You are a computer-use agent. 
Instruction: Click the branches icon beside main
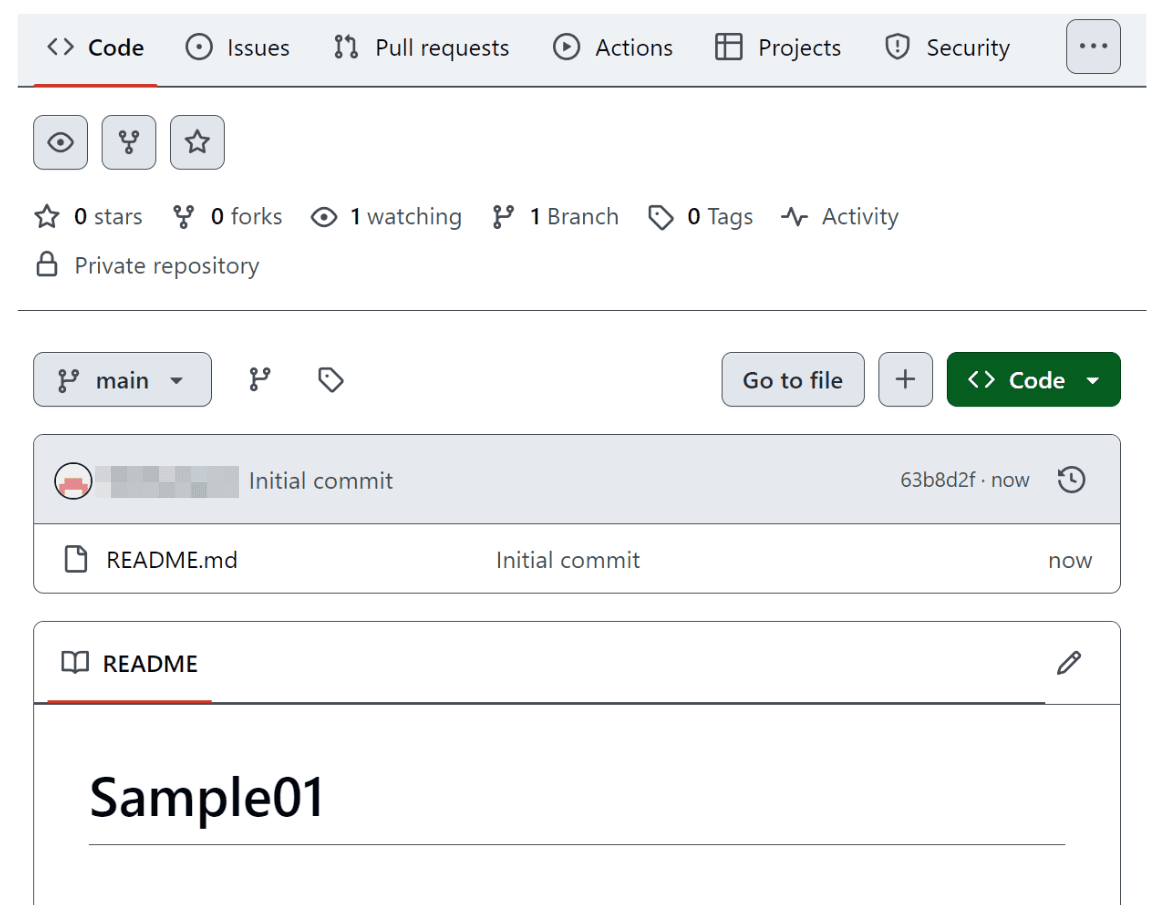[259, 379]
